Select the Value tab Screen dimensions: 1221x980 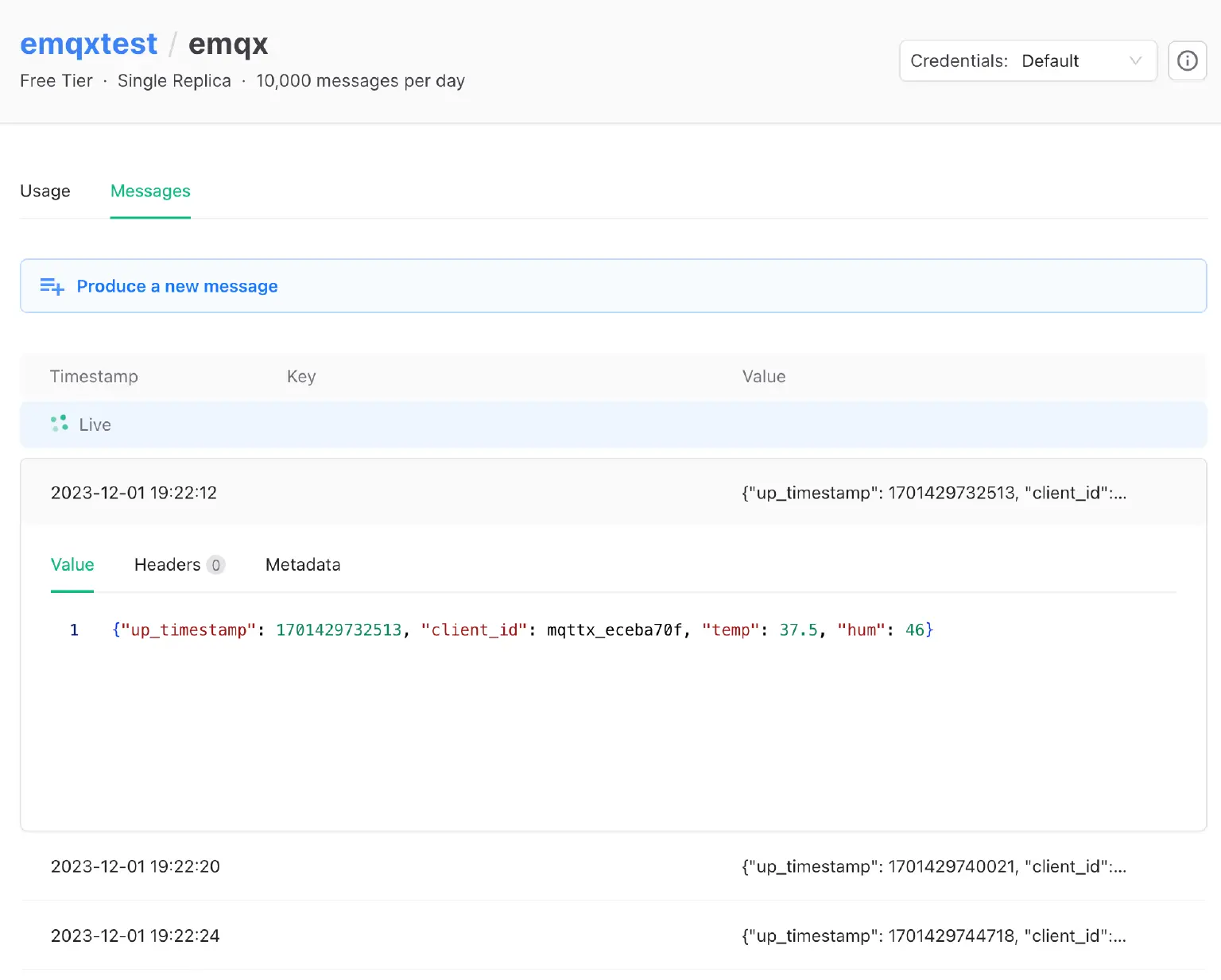tap(72, 564)
